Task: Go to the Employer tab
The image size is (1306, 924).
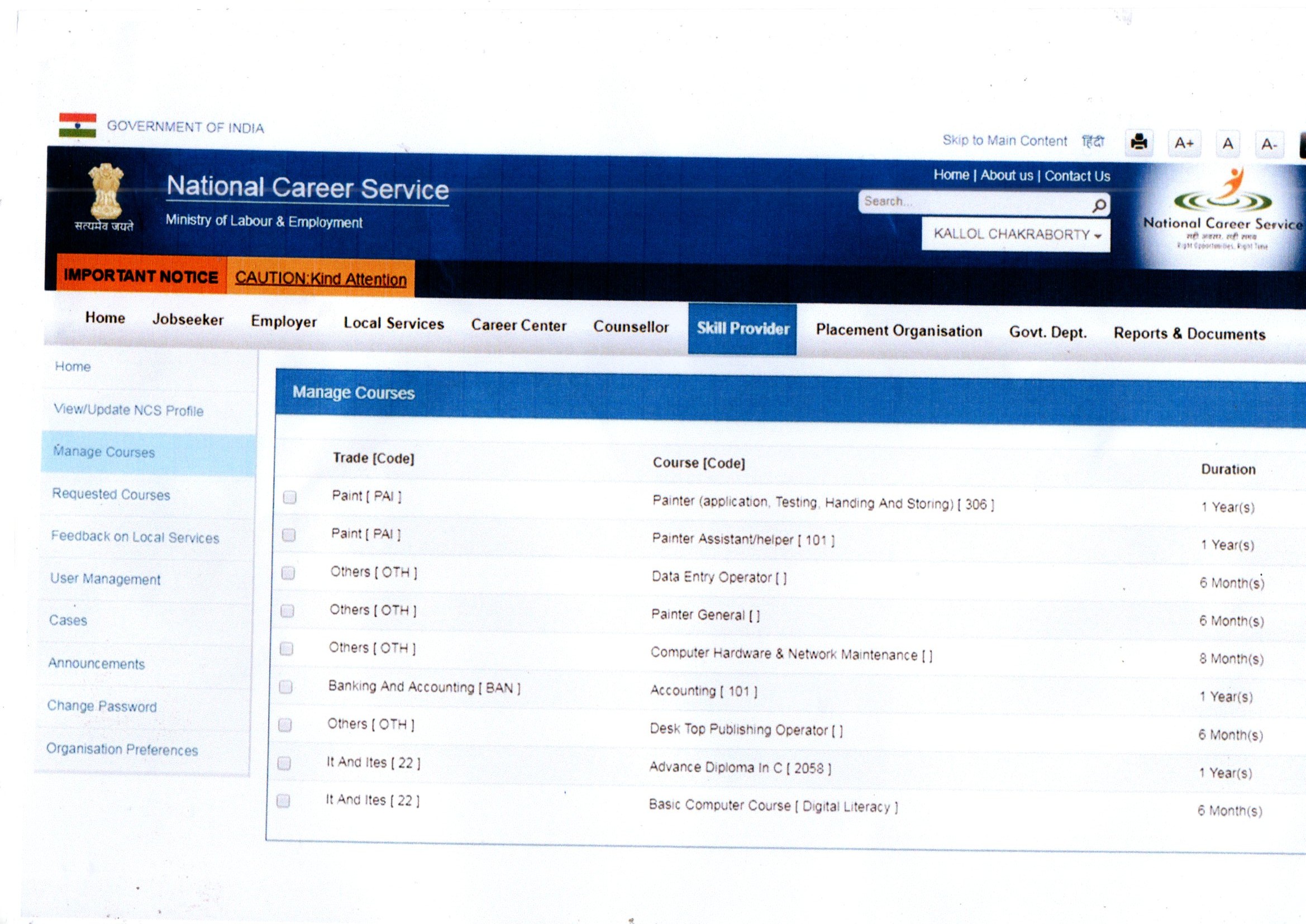Action: tap(283, 321)
